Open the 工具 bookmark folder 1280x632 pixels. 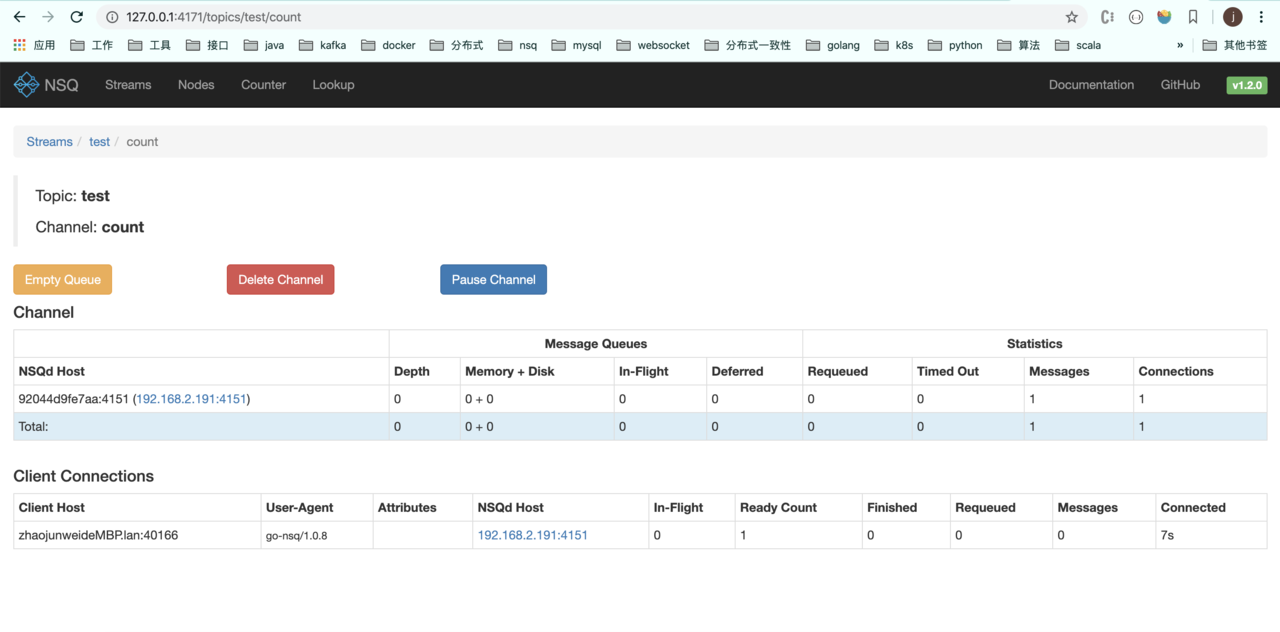tap(149, 45)
